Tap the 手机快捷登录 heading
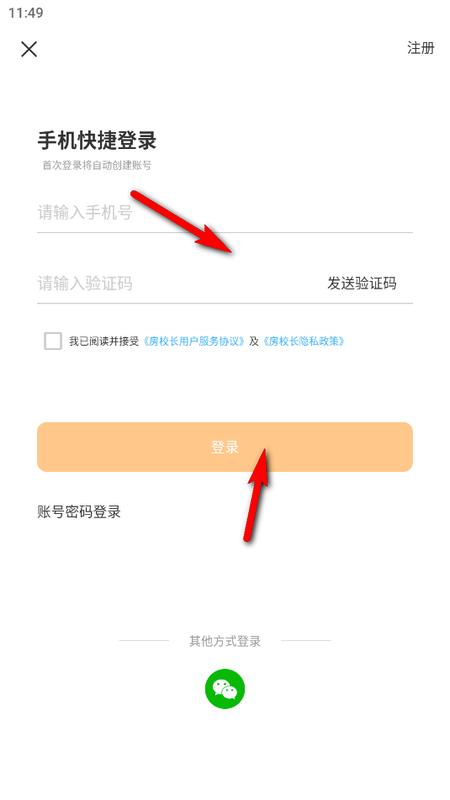 click(x=97, y=140)
